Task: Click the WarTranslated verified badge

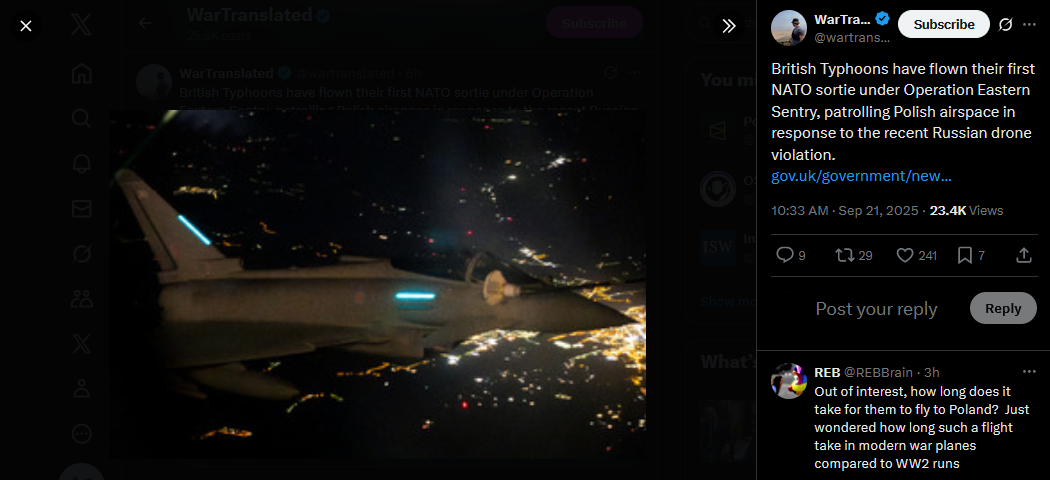Action: (x=883, y=19)
